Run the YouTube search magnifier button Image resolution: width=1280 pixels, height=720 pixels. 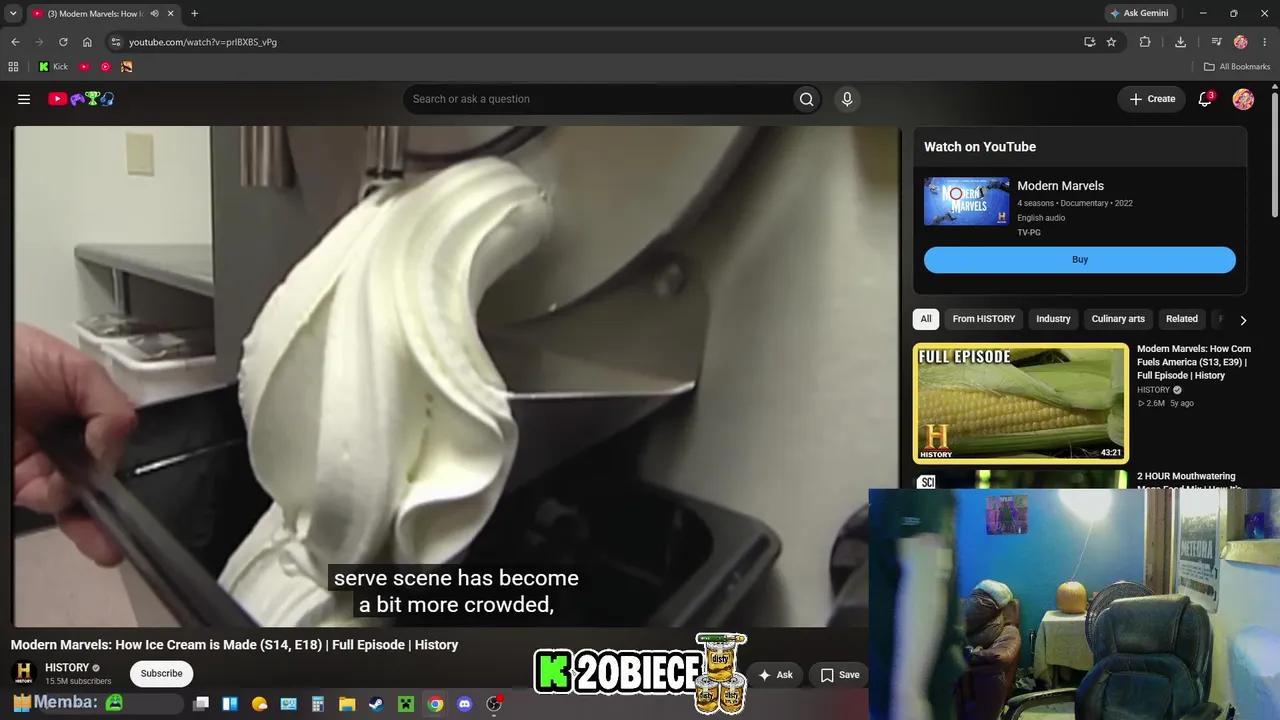(806, 99)
